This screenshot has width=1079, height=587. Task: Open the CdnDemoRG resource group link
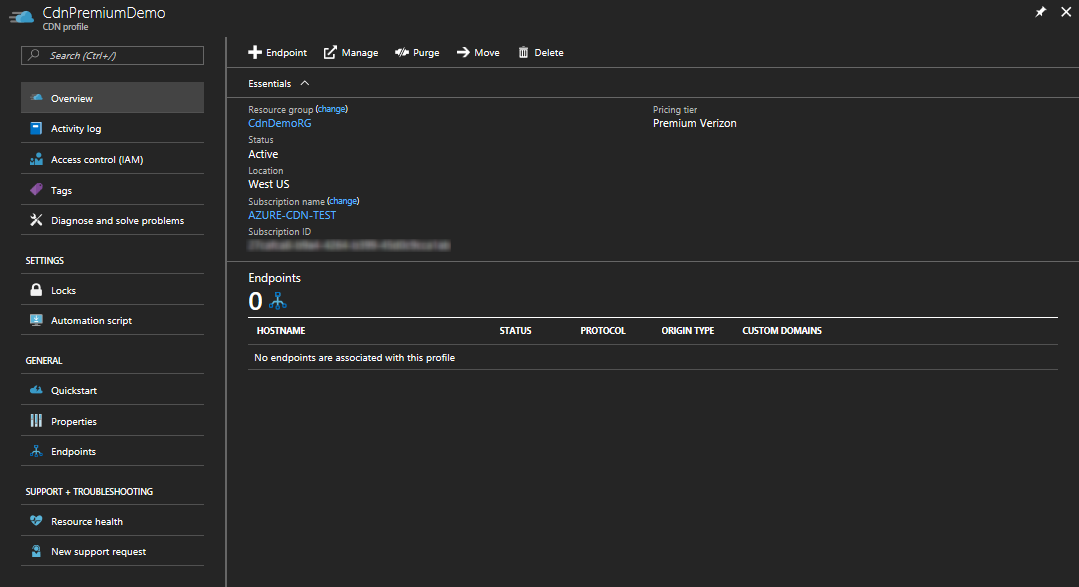click(x=280, y=123)
